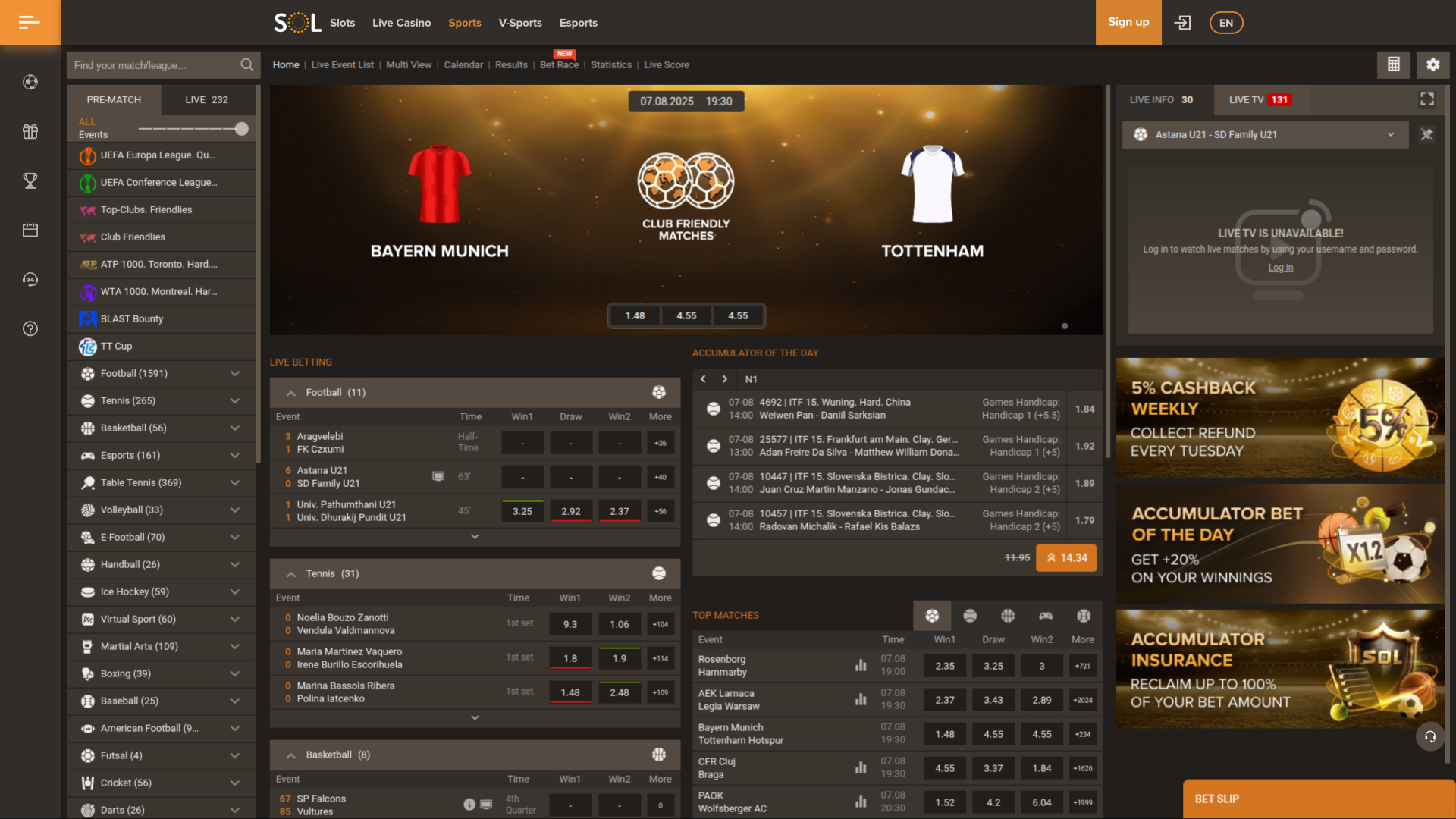Select the tennis ball icon in Top Matches filters
The height and width of the screenshot is (819, 1456).
pyautogui.click(x=970, y=616)
